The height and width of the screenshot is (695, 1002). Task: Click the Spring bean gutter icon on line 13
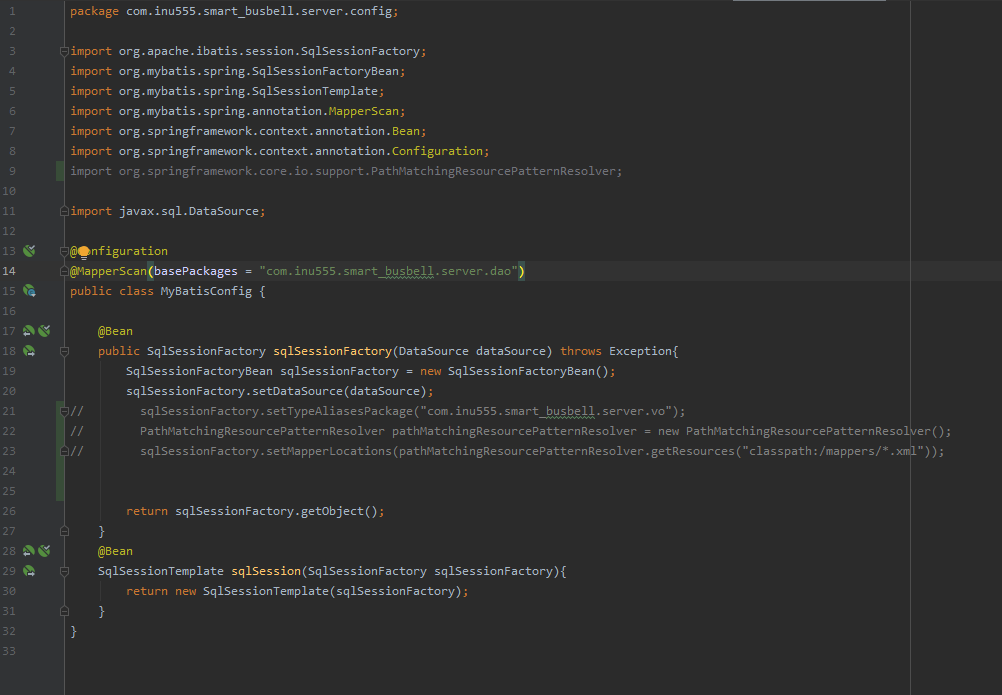(x=28, y=250)
